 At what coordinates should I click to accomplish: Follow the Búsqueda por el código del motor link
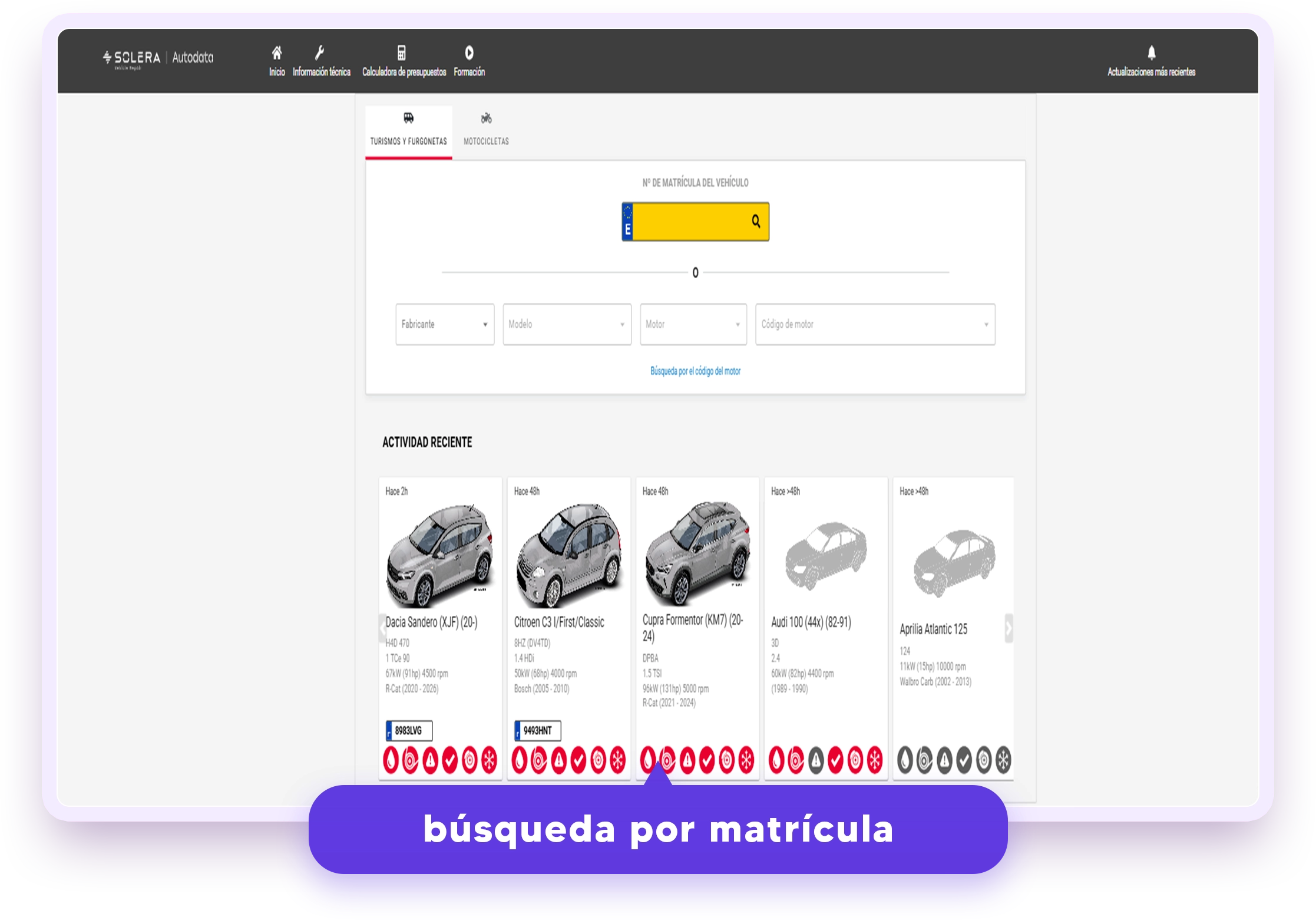tap(695, 371)
